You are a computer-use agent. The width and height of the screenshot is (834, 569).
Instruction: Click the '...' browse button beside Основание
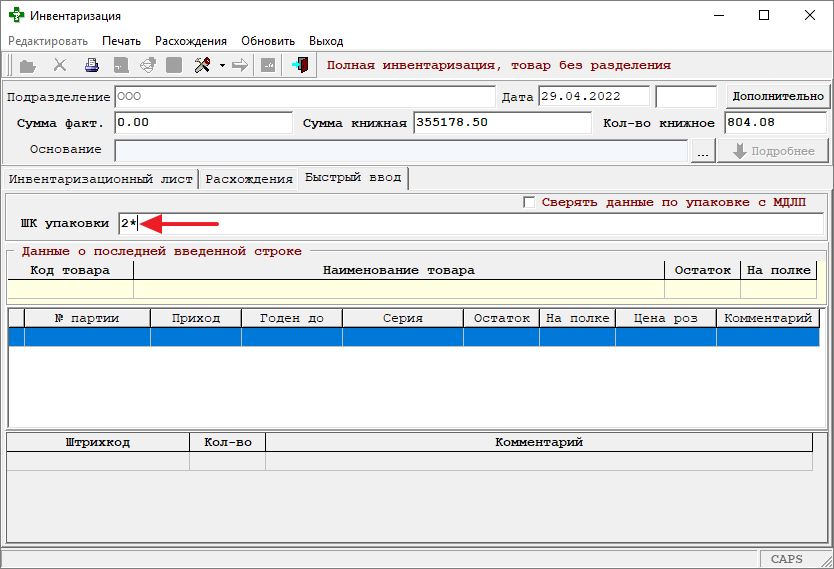703,151
